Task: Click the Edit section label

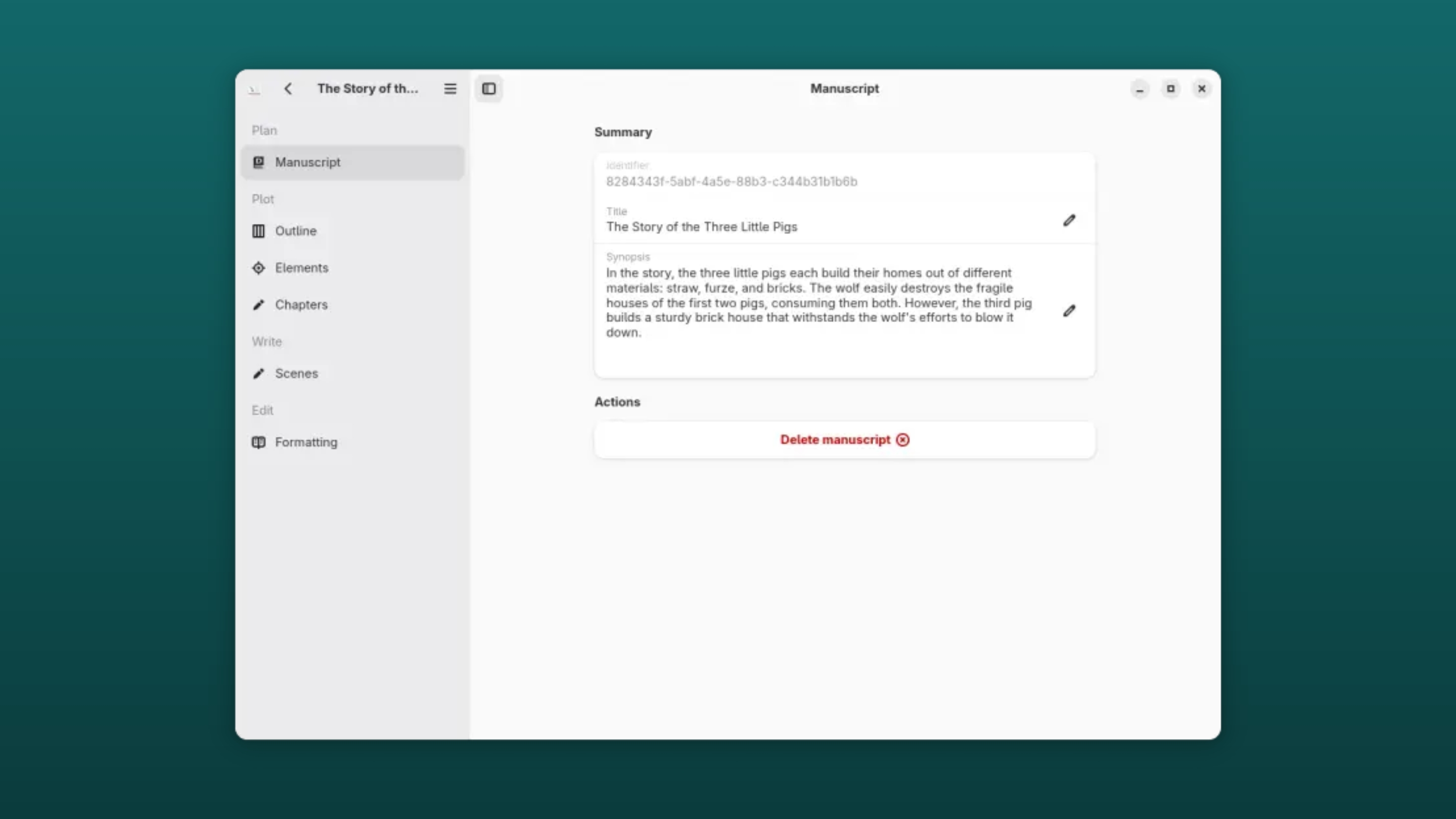Action: tap(262, 411)
